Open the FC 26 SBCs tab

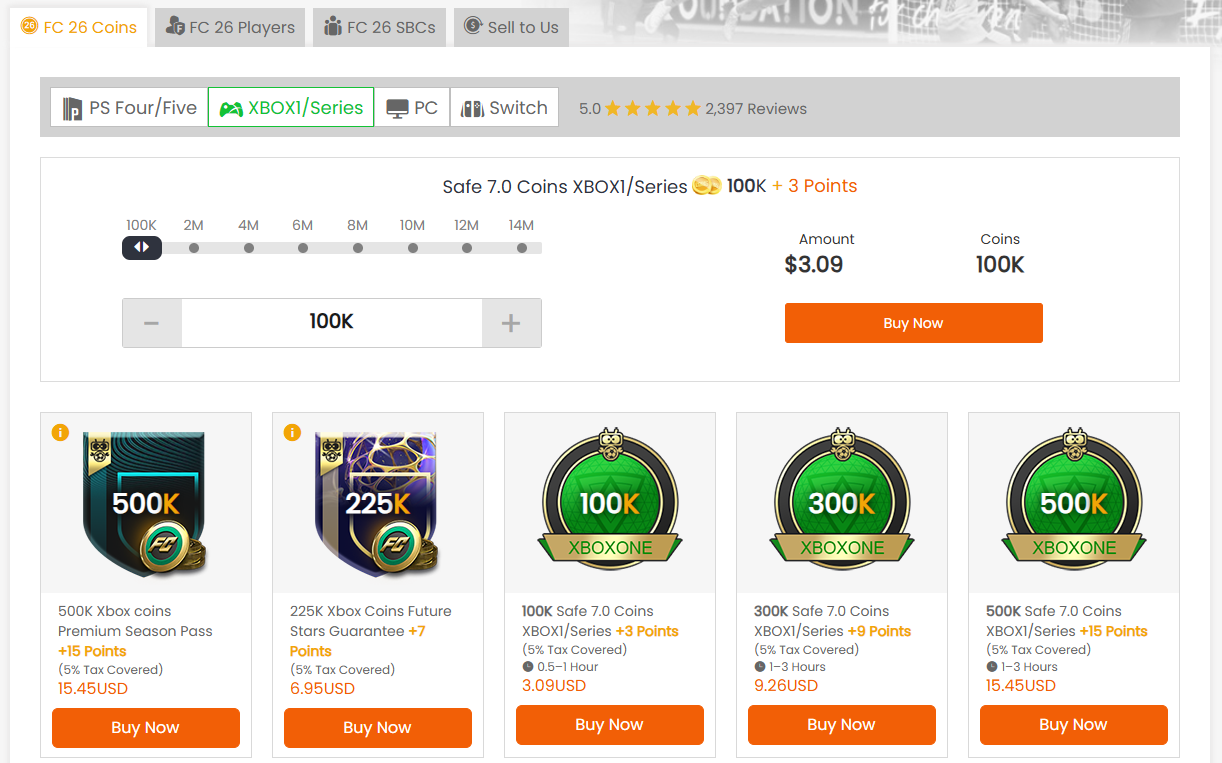coord(379,27)
